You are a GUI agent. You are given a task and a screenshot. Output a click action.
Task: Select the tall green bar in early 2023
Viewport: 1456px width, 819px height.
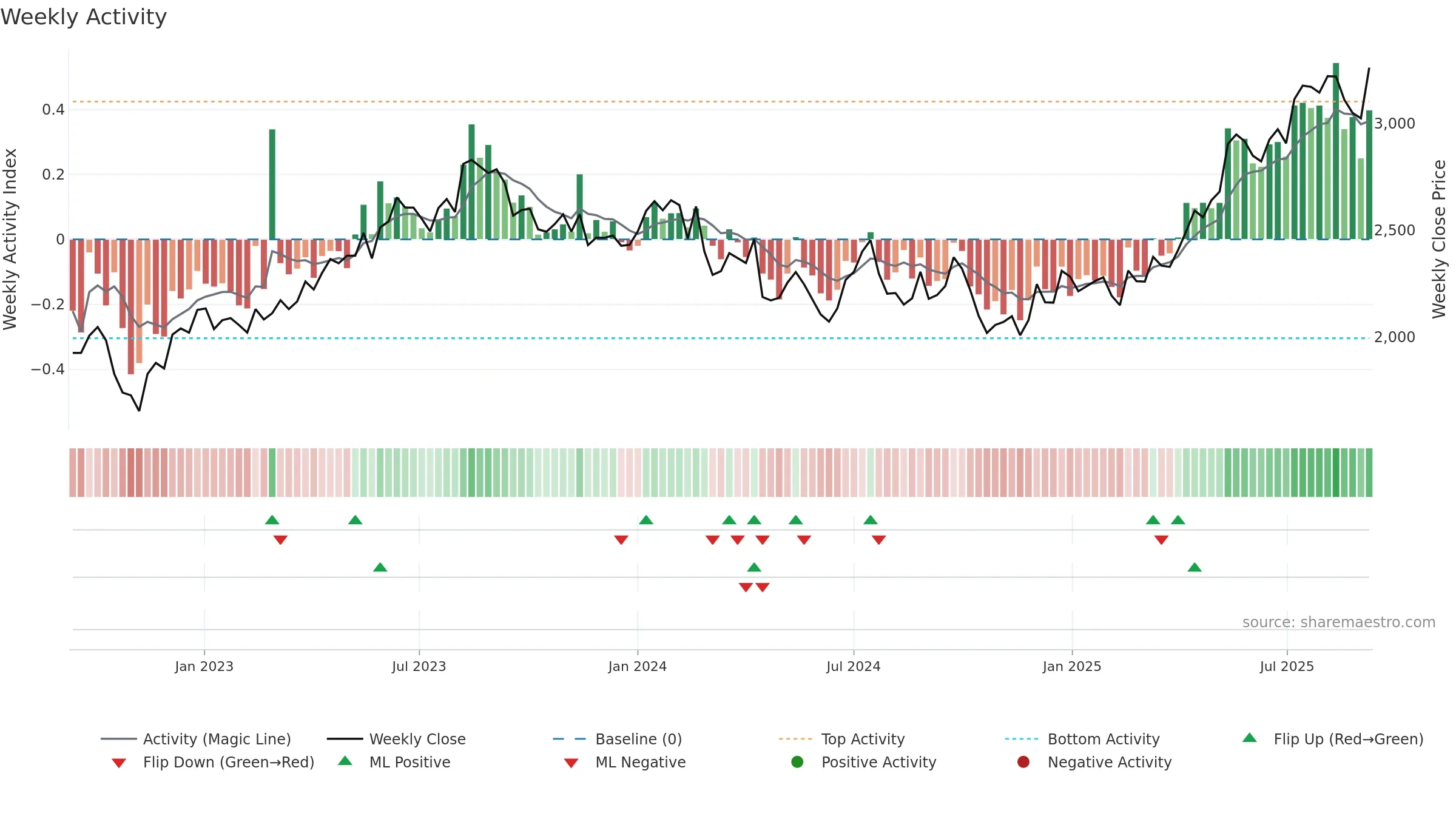click(x=272, y=184)
